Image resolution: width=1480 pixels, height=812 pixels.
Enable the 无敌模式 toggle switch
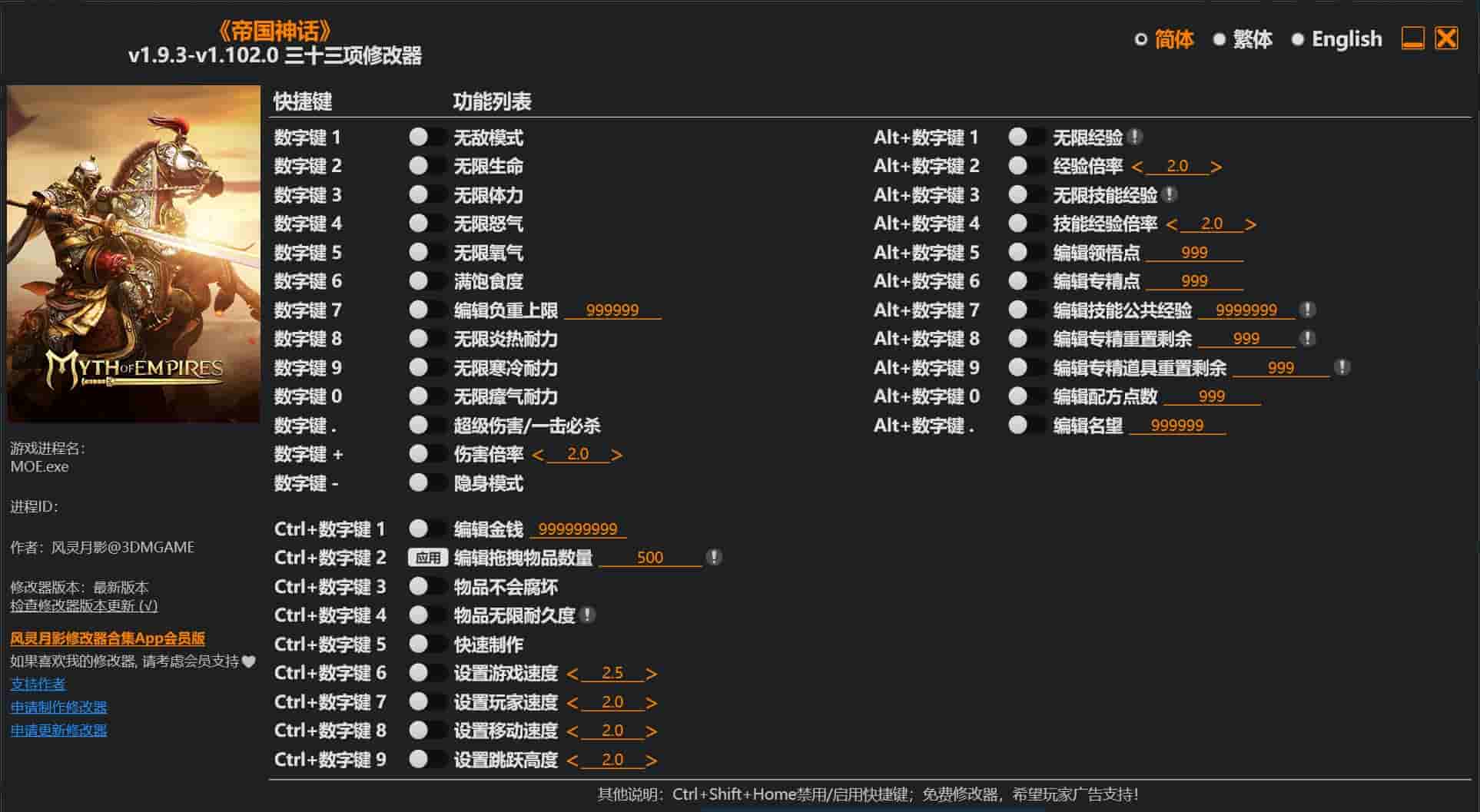coord(427,138)
